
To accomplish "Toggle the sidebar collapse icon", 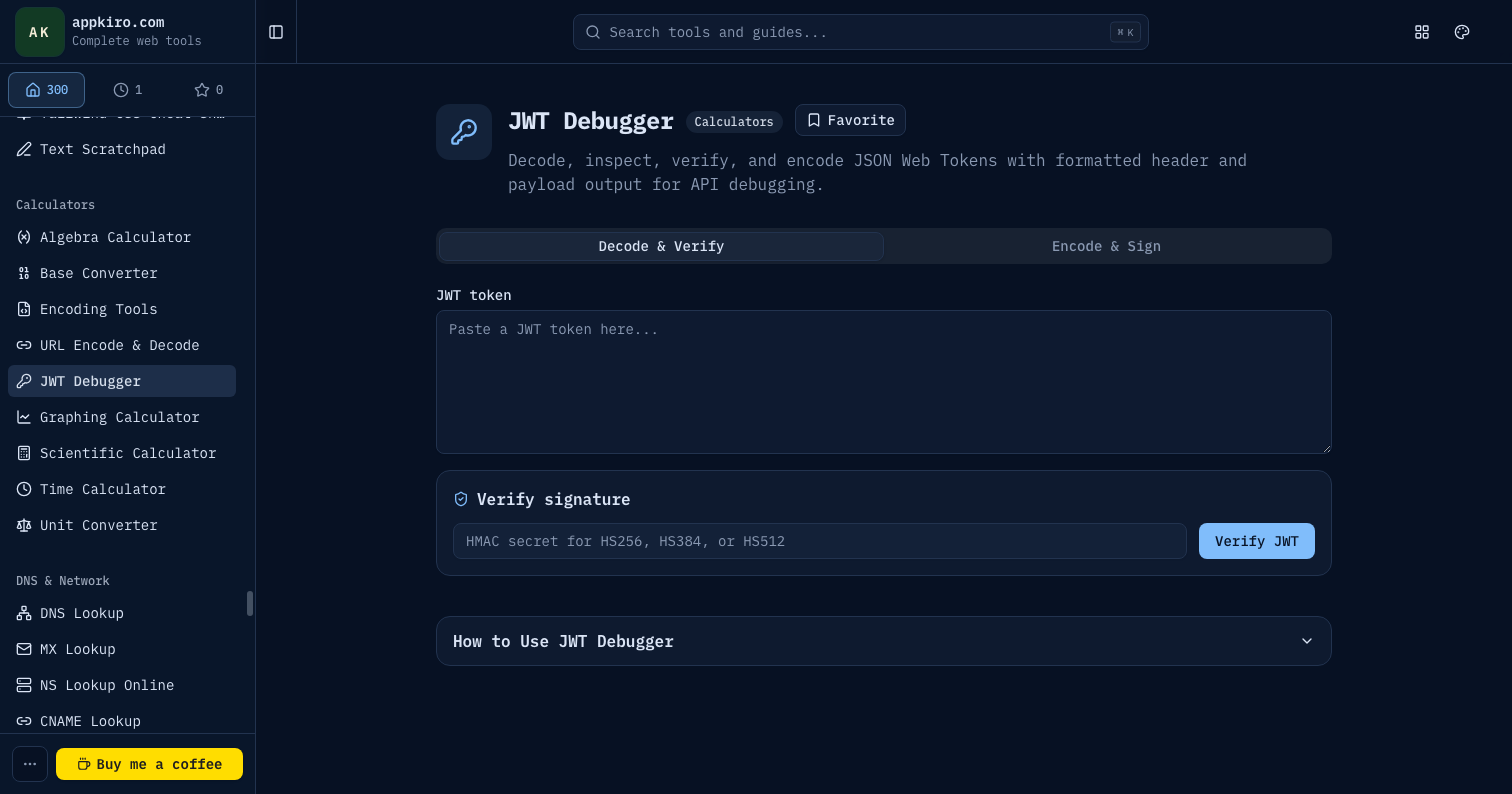I will coord(276,32).
